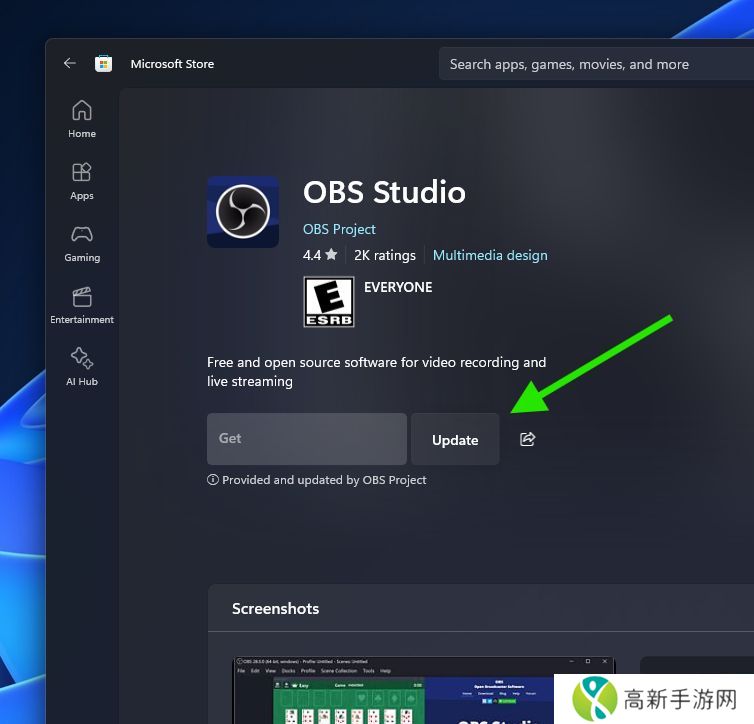Click the share icon beside Update
The image size is (754, 724).
[x=528, y=439]
